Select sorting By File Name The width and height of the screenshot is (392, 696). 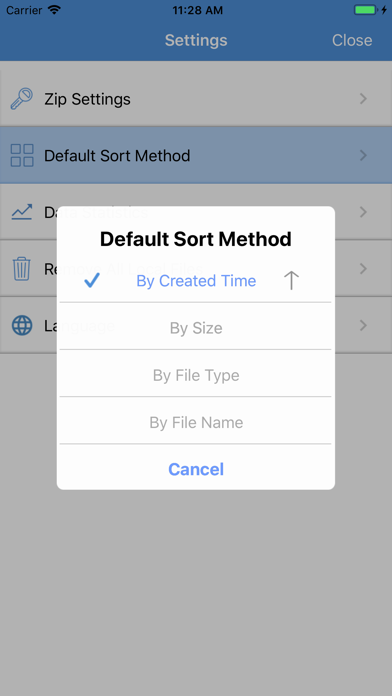(x=196, y=422)
